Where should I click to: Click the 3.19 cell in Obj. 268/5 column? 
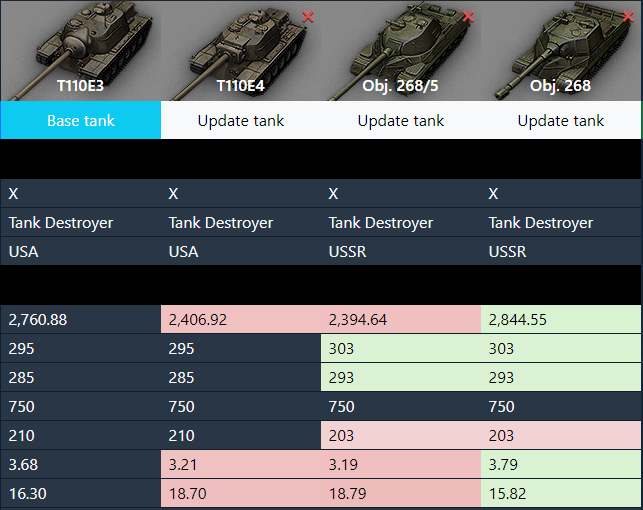pyautogui.click(x=401, y=464)
